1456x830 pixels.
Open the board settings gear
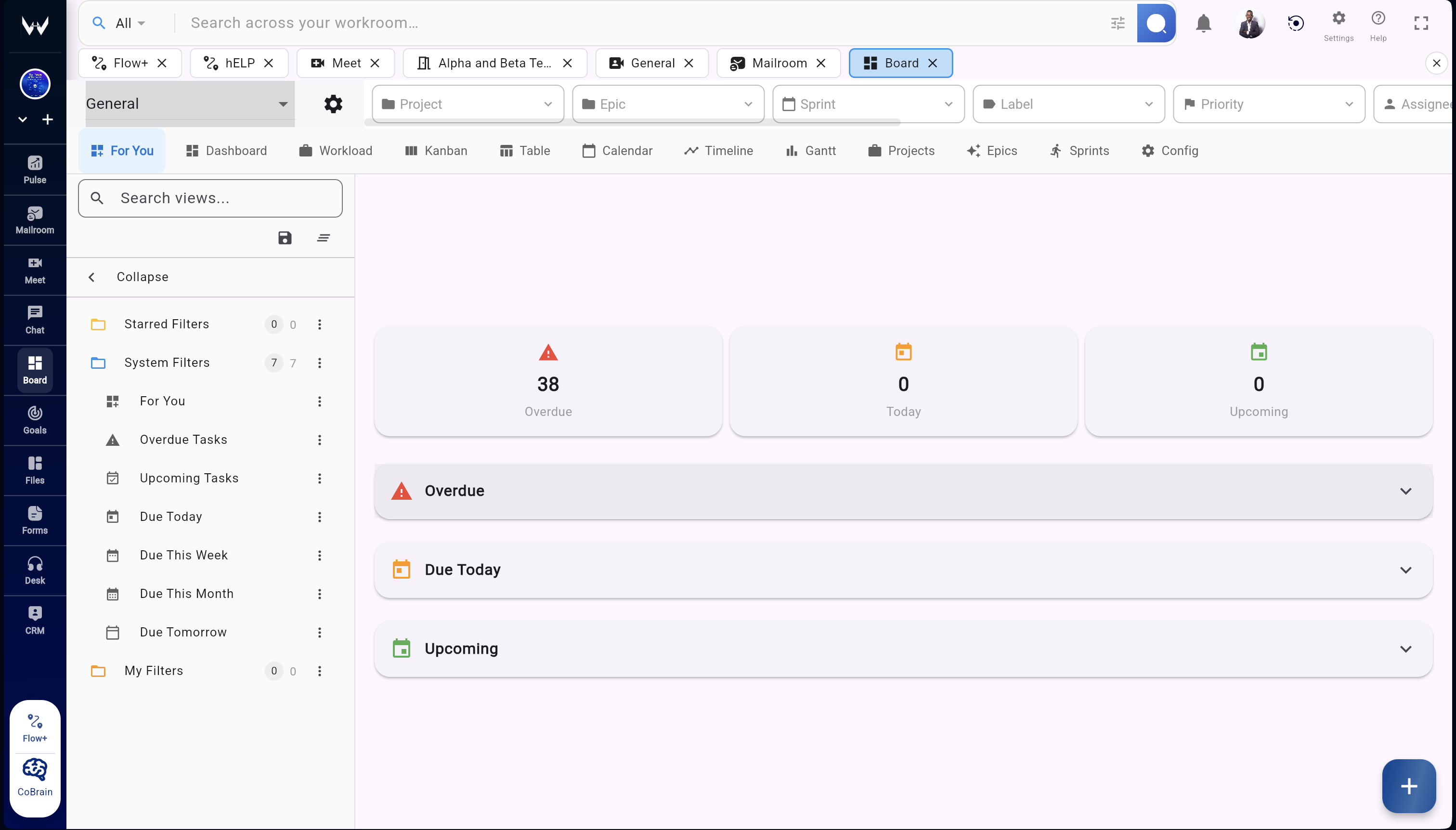point(333,104)
